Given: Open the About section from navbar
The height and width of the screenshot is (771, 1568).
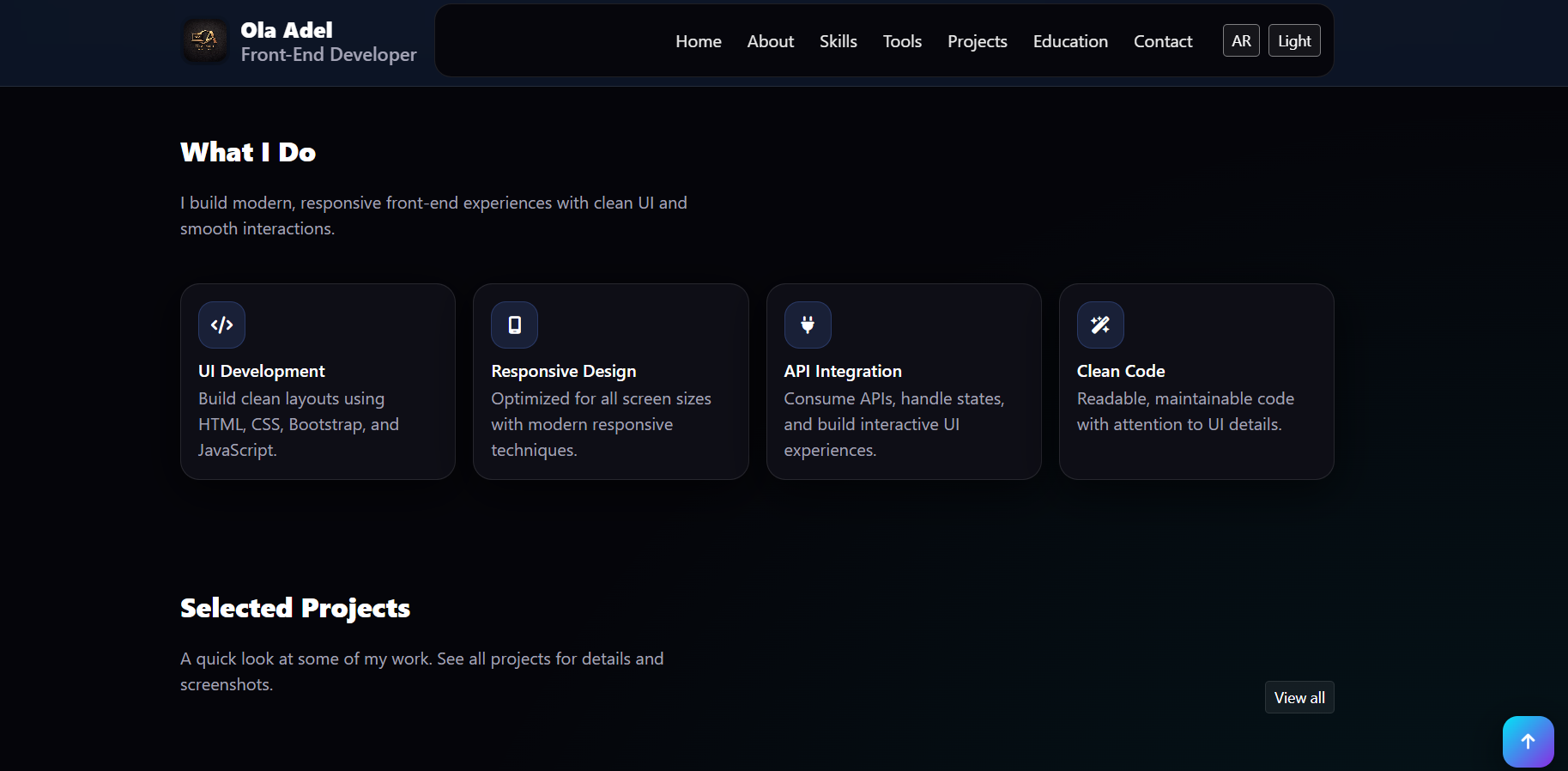Looking at the screenshot, I should tap(771, 41).
